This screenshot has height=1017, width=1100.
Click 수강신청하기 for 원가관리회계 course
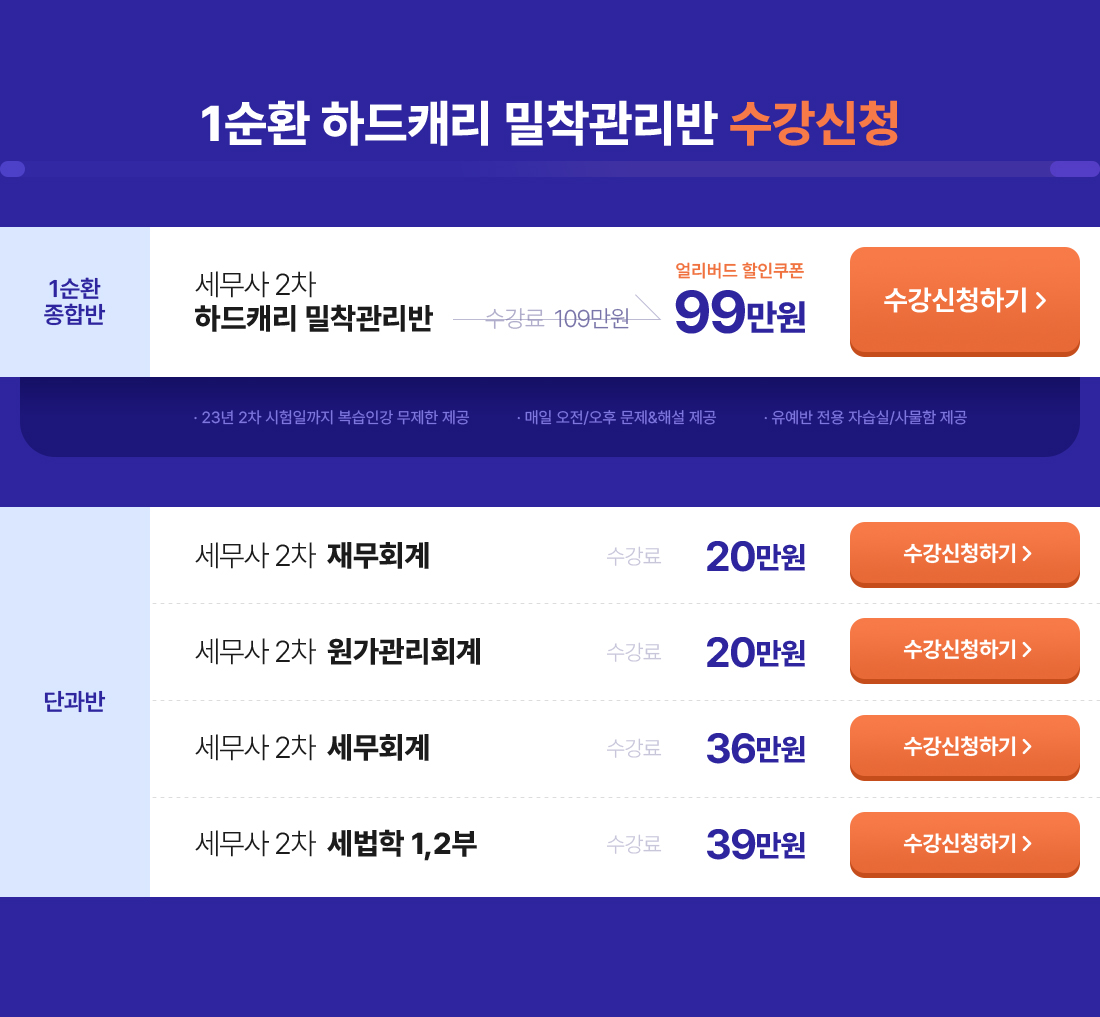pyautogui.click(x=965, y=650)
